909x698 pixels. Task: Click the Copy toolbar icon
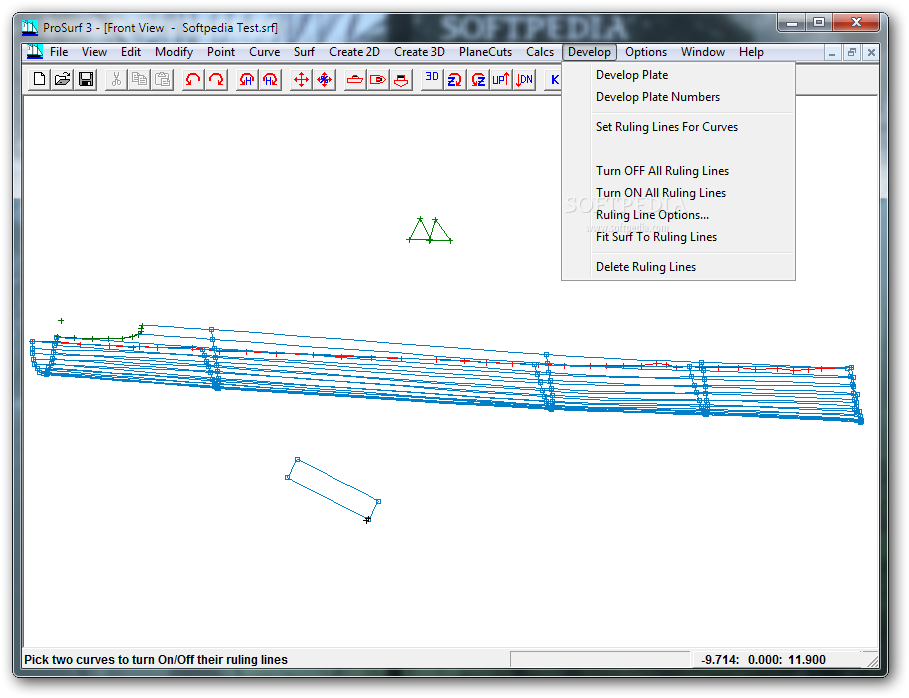click(139, 79)
